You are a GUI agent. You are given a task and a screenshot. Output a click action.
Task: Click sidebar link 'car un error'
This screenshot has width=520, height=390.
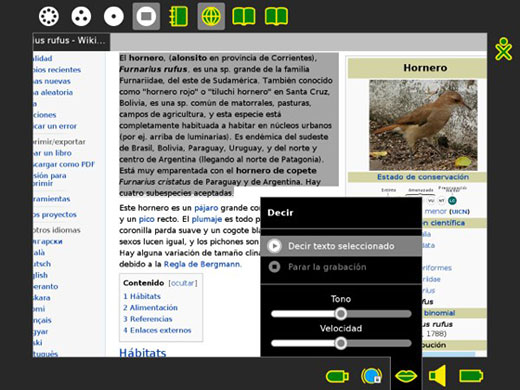coord(55,126)
